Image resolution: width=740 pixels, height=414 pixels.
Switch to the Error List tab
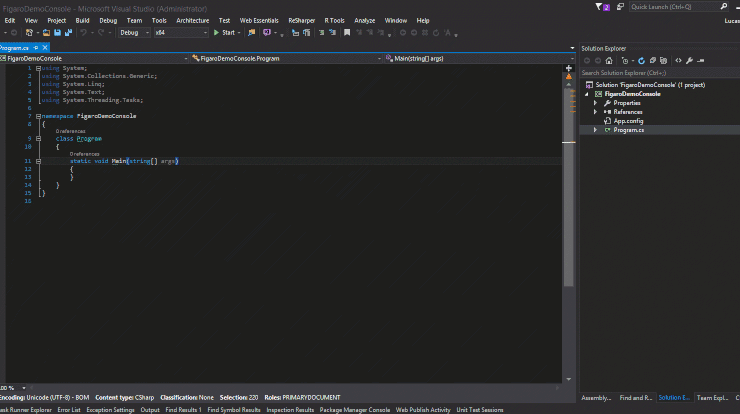(x=69, y=410)
